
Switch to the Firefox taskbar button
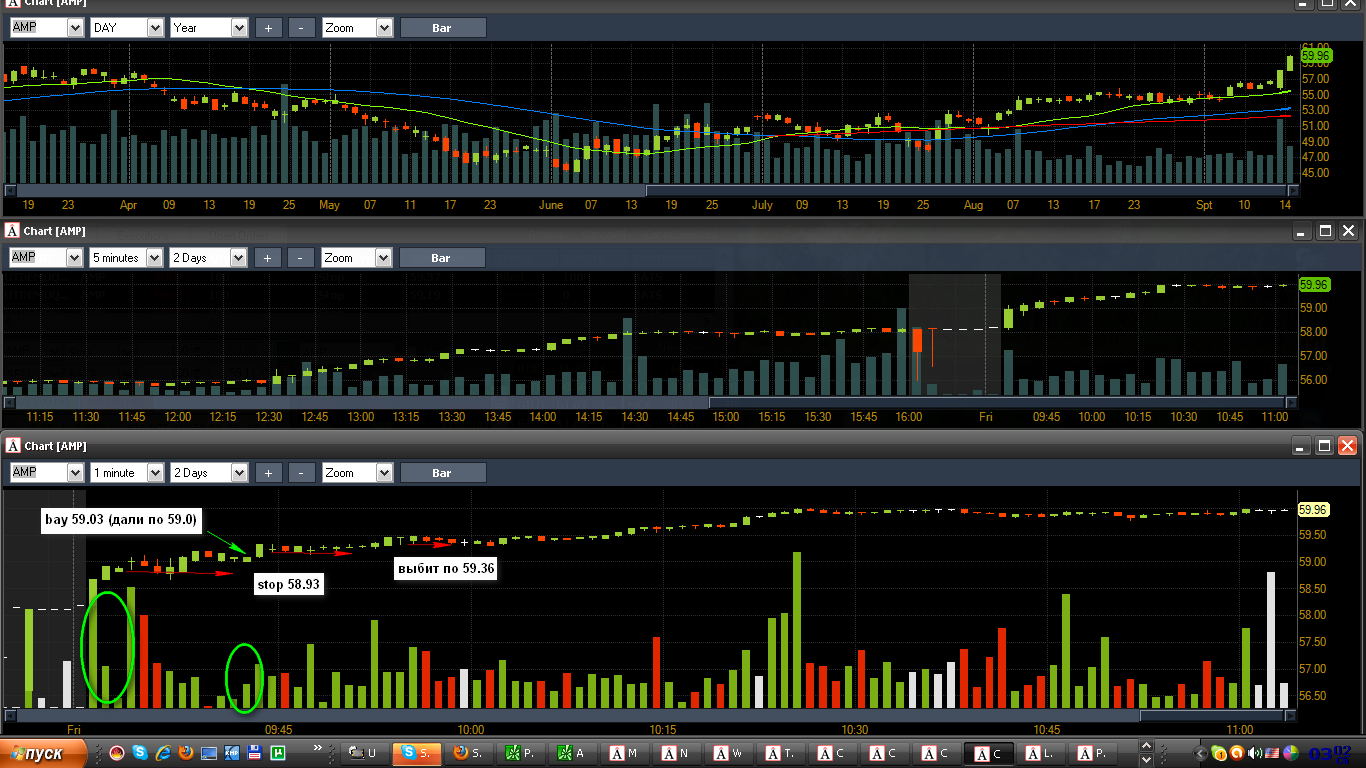click(x=468, y=754)
